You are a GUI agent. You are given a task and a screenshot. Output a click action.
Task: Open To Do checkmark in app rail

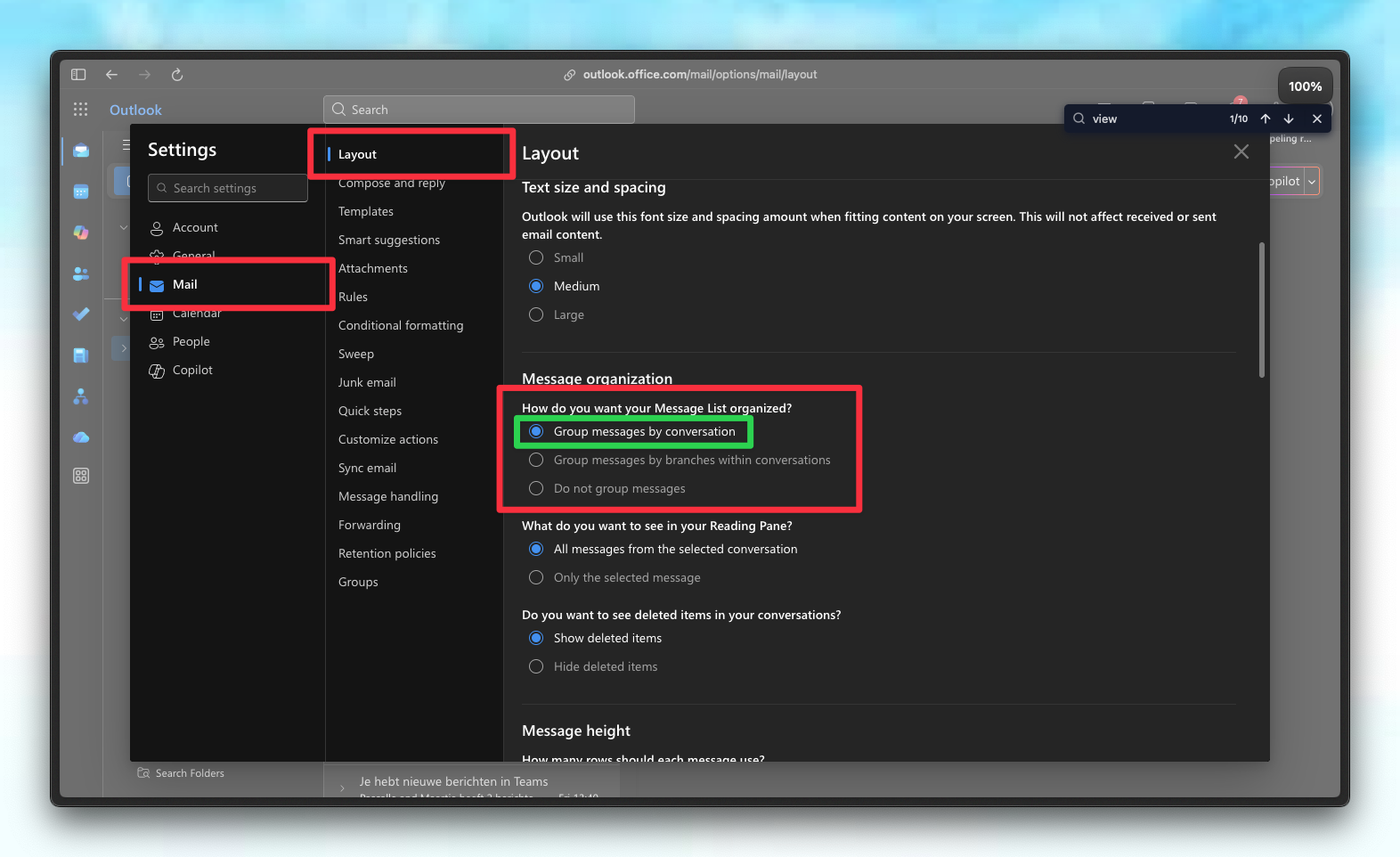coord(81,314)
